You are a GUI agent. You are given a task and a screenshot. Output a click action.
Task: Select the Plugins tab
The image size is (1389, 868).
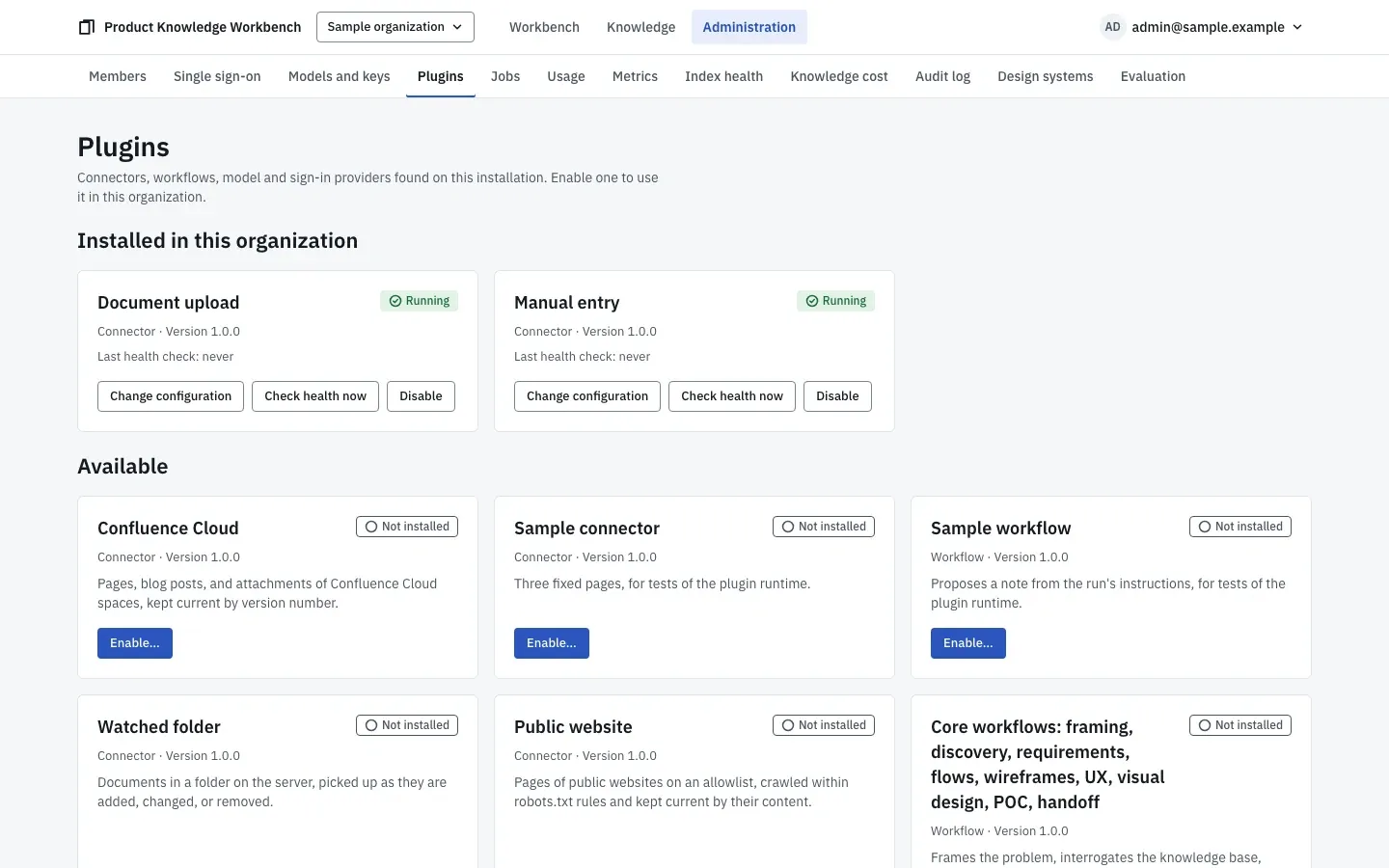click(441, 76)
